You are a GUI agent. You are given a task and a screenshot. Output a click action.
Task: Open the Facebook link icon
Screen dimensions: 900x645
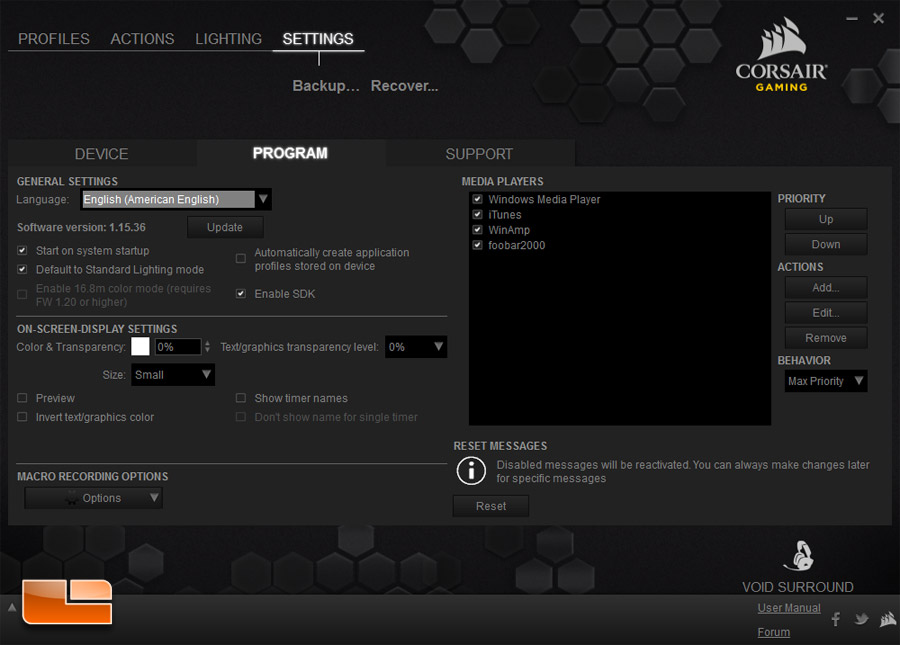836,619
